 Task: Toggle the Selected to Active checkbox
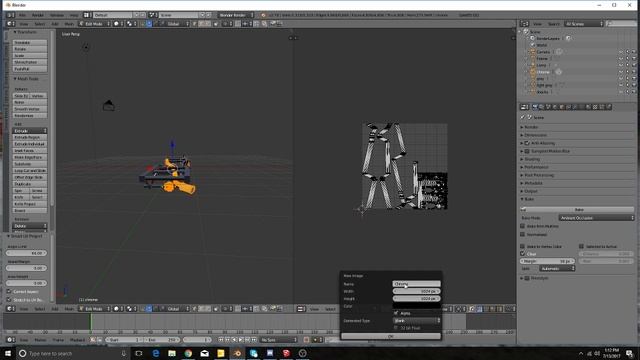click(581, 247)
